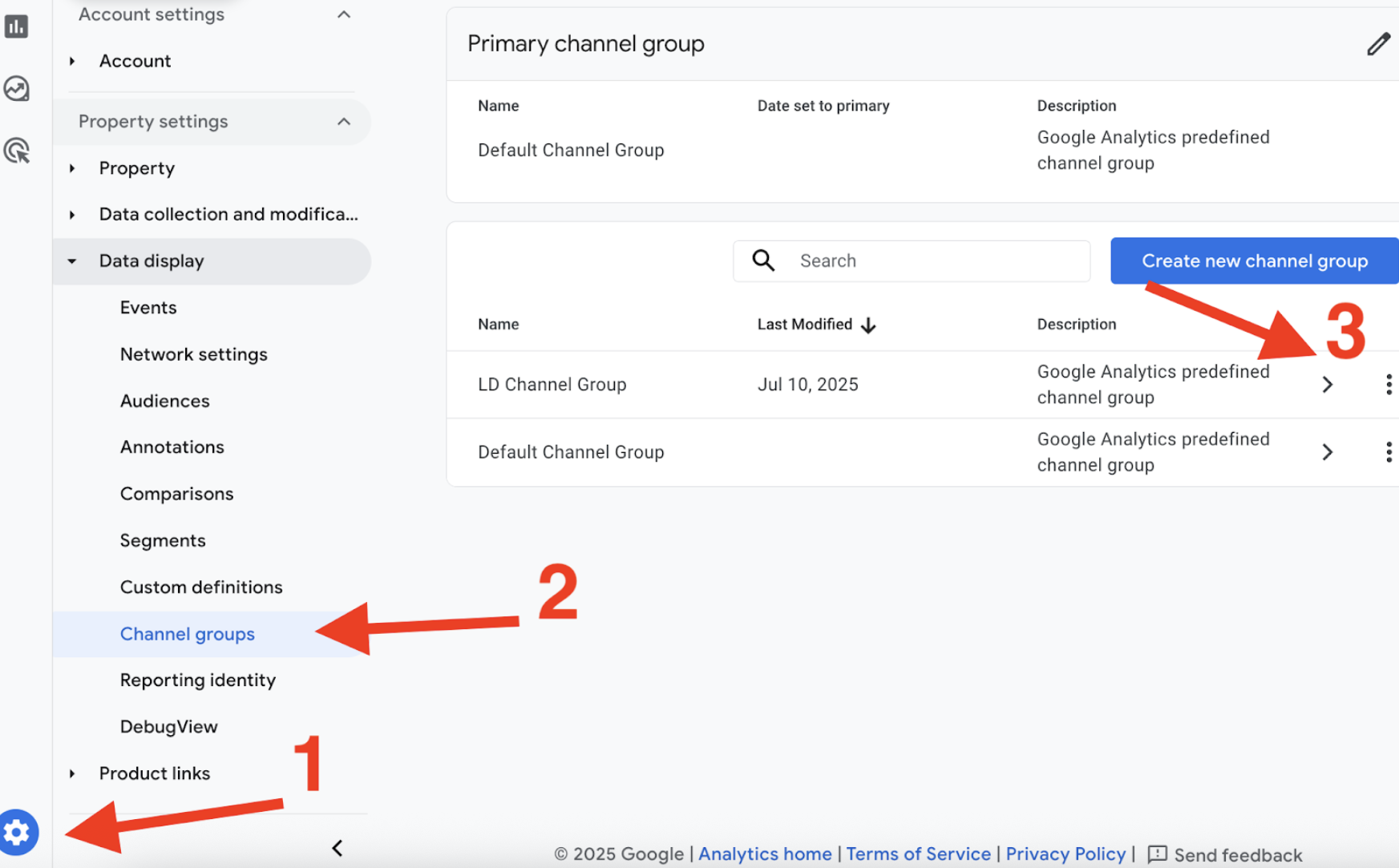Open more options for Default Channel Group row
The width and height of the screenshot is (1399, 868).
(1389, 452)
